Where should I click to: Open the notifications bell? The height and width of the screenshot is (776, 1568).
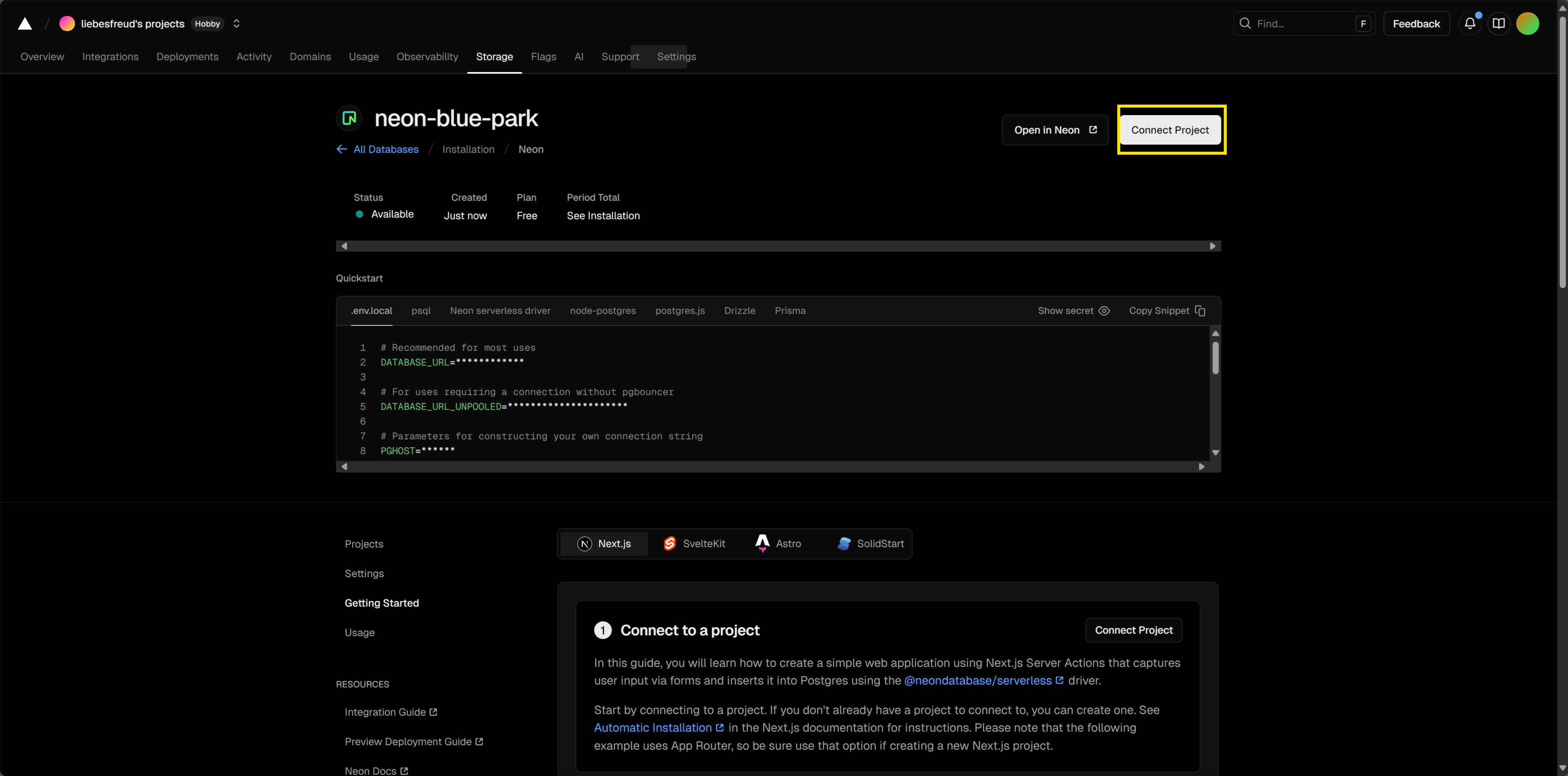coord(1469,24)
